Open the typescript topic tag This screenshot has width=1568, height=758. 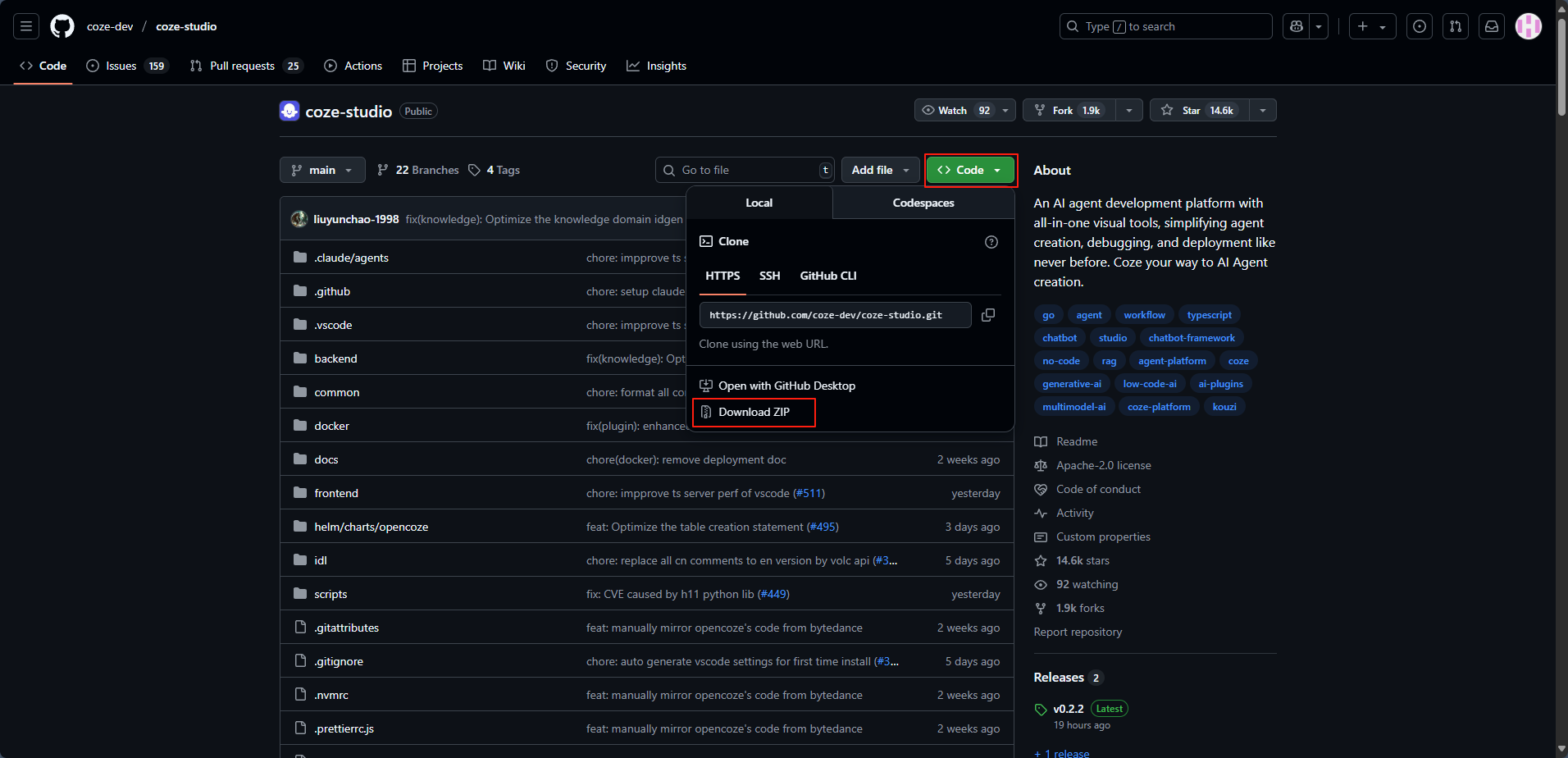(x=1210, y=315)
